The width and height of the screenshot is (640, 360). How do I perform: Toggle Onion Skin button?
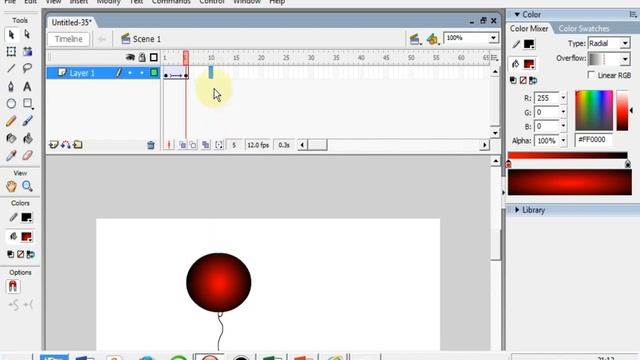click(x=182, y=145)
